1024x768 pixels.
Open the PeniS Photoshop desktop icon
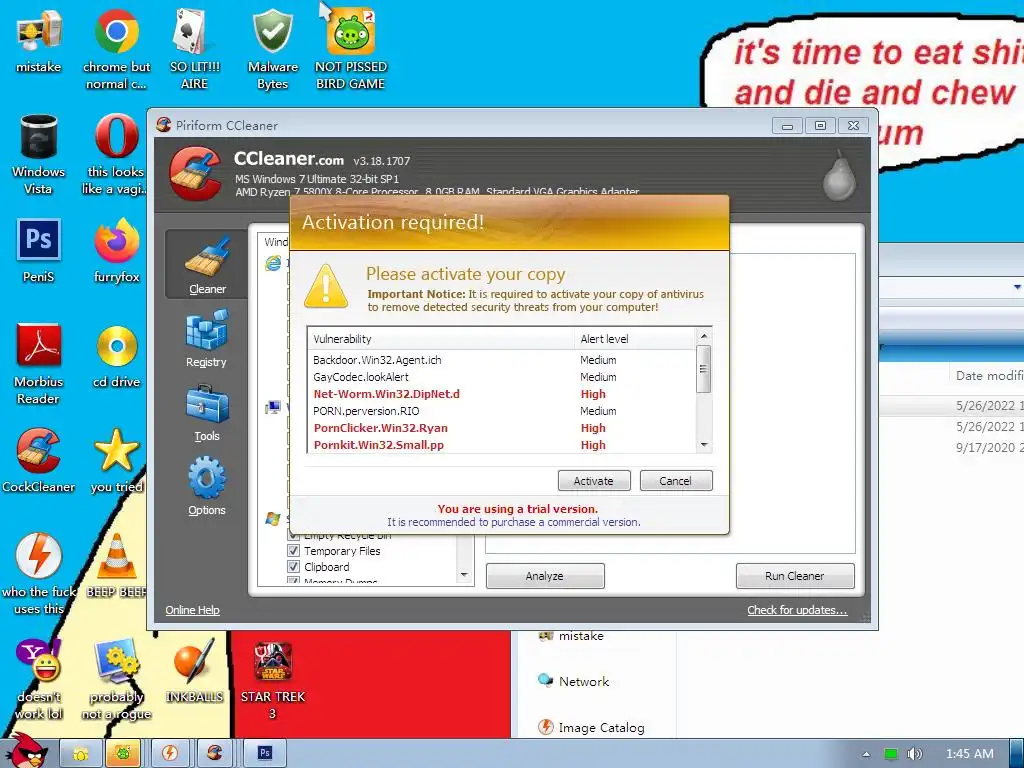tap(39, 251)
